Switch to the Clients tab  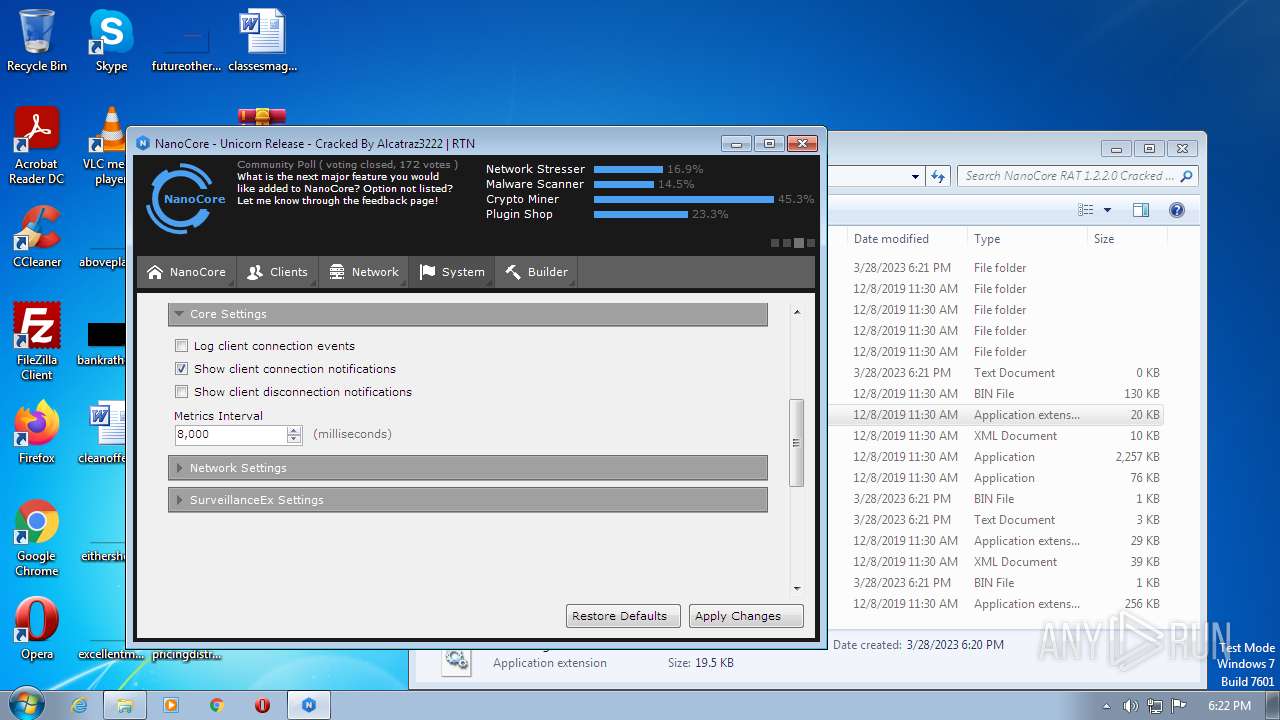click(277, 272)
